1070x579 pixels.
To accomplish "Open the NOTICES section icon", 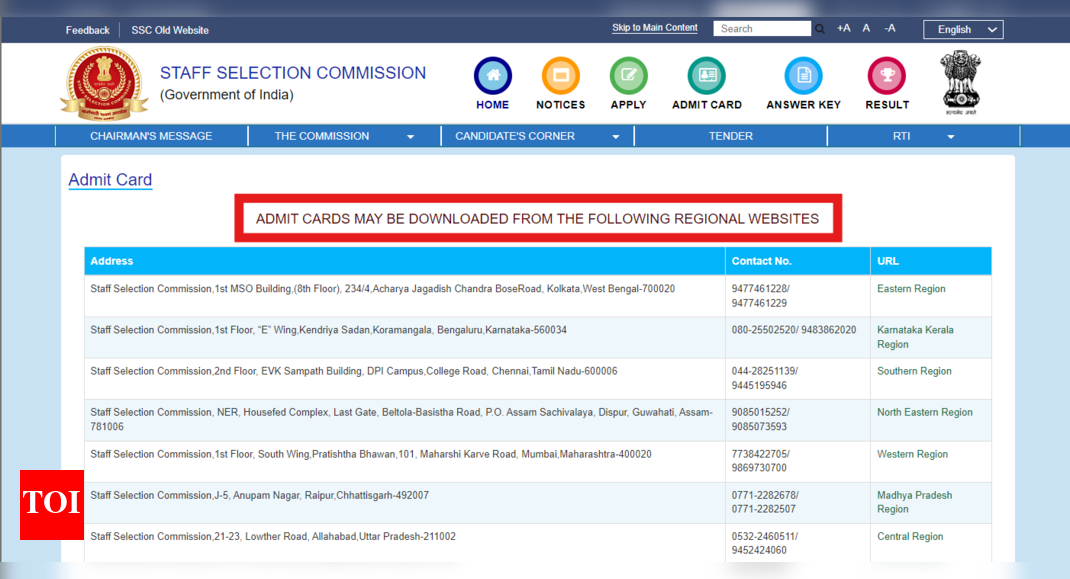I will 560,75.
